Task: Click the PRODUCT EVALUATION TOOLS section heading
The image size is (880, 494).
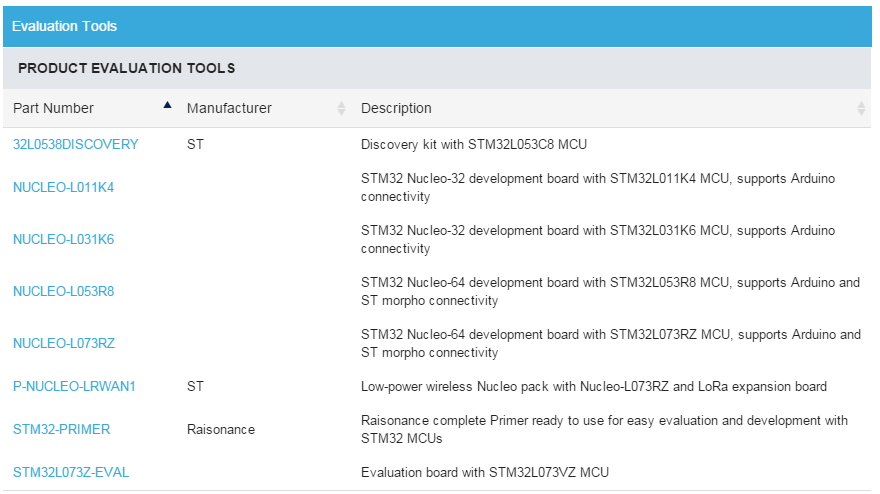Action: (x=127, y=68)
